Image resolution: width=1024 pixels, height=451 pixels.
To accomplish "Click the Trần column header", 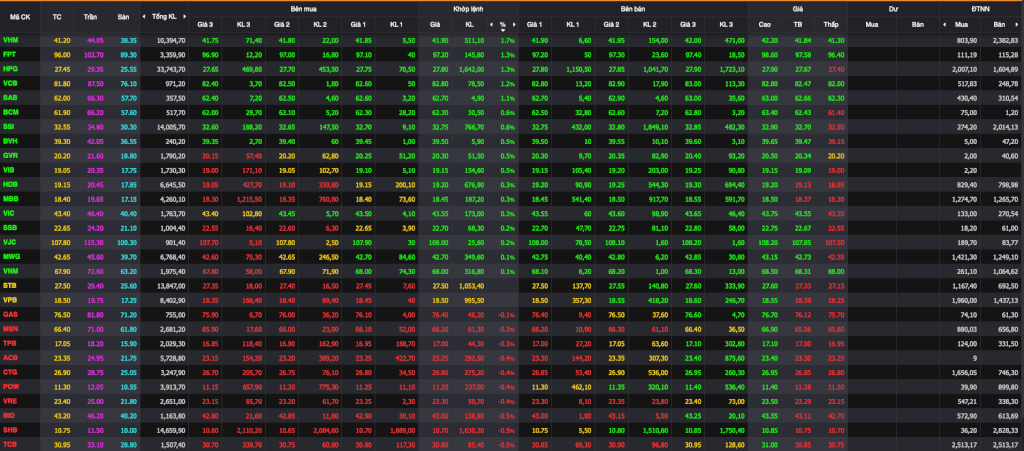I will [90, 16].
